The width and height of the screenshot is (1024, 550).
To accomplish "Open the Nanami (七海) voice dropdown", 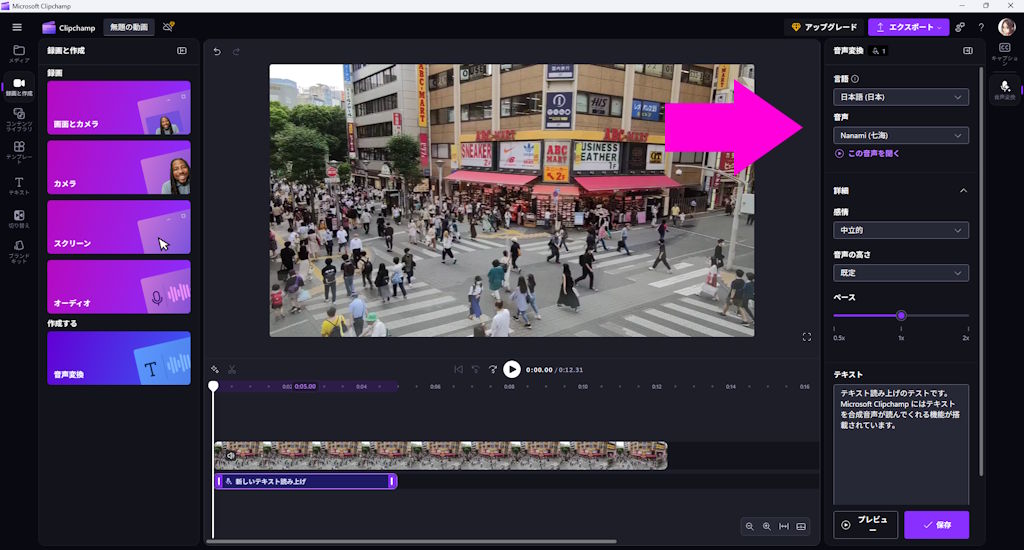I will pyautogui.click(x=901, y=135).
